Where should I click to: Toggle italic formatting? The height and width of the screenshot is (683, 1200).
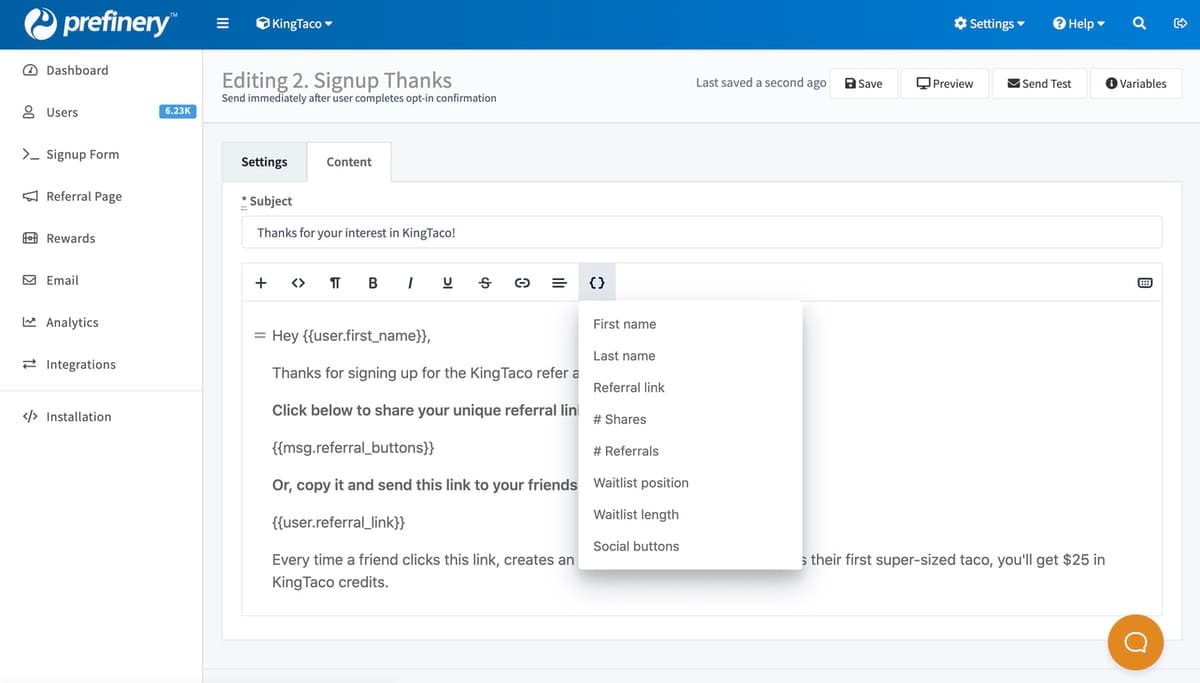pos(410,283)
